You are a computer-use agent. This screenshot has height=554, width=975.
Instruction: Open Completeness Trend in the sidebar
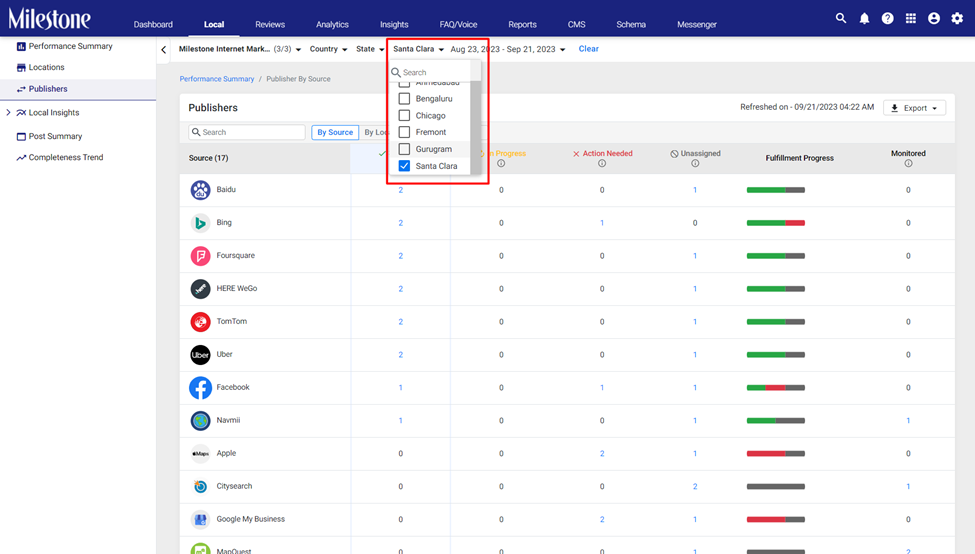pos(65,157)
